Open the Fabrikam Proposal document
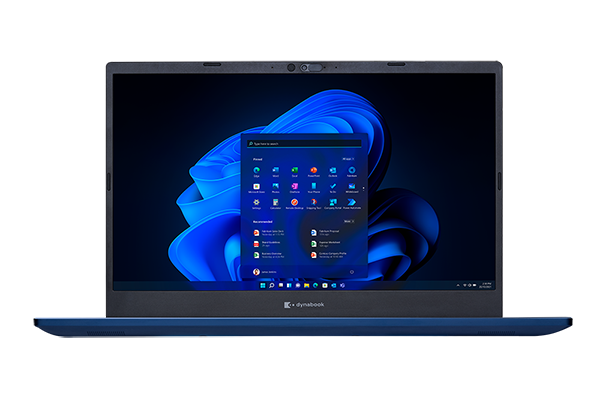Viewport: 600px width, 400px height. click(325, 233)
